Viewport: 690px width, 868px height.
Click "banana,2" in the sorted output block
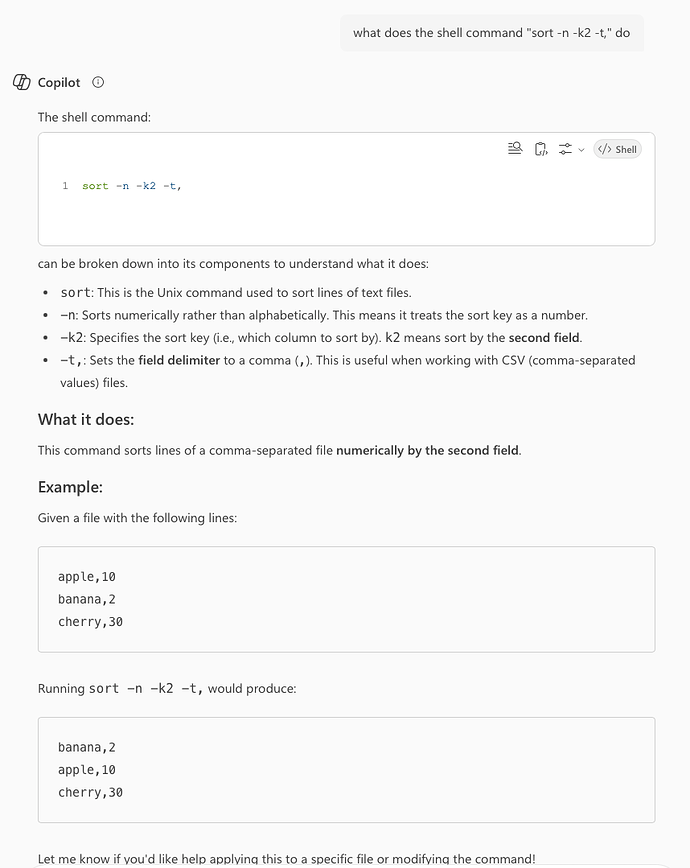click(87, 747)
